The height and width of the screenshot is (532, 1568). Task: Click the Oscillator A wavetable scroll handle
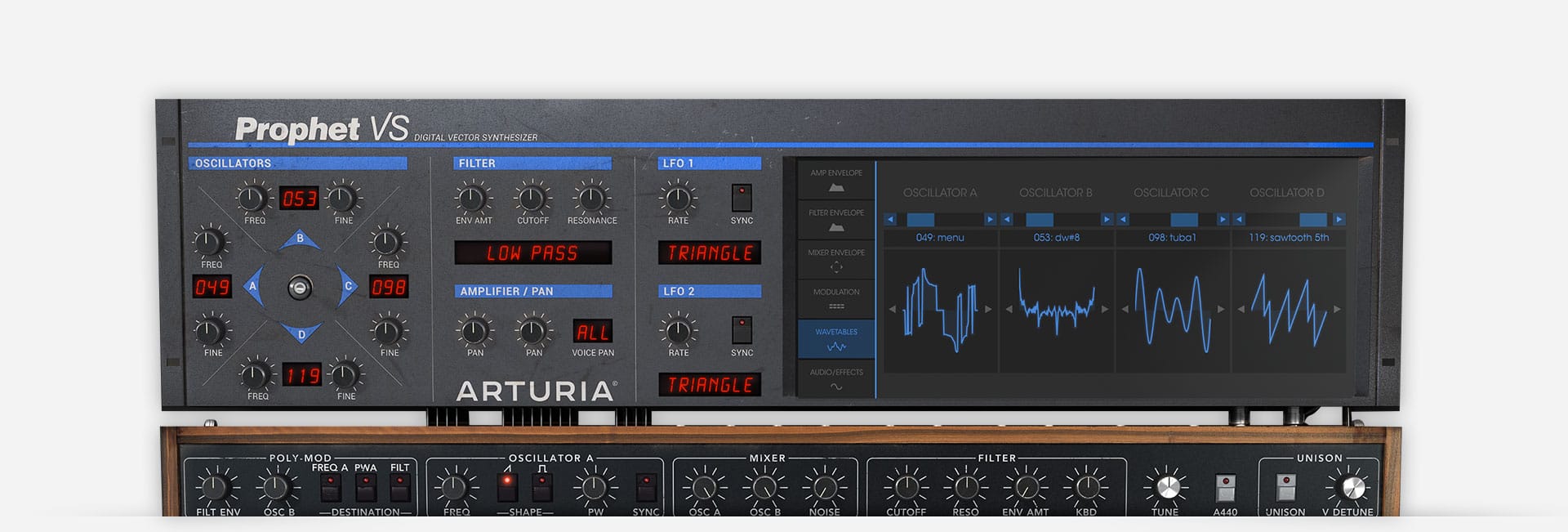coord(920,219)
